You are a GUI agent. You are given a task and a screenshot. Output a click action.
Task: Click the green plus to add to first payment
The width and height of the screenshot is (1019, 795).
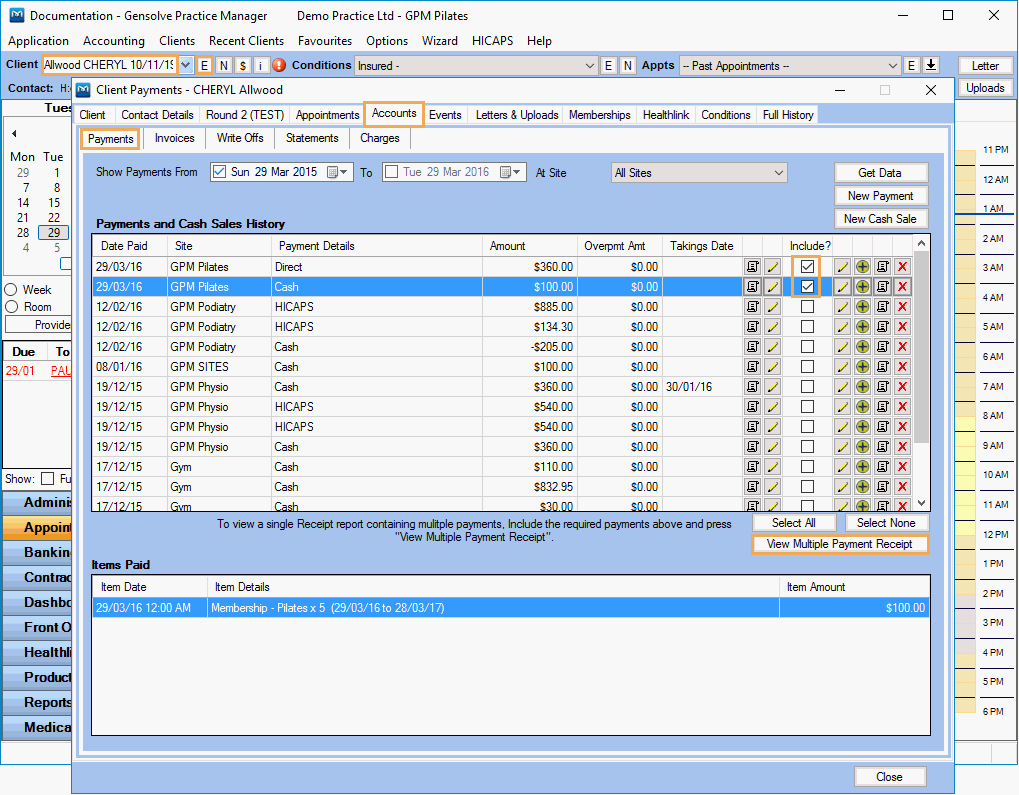pyautogui.click(x=862, y=267)
